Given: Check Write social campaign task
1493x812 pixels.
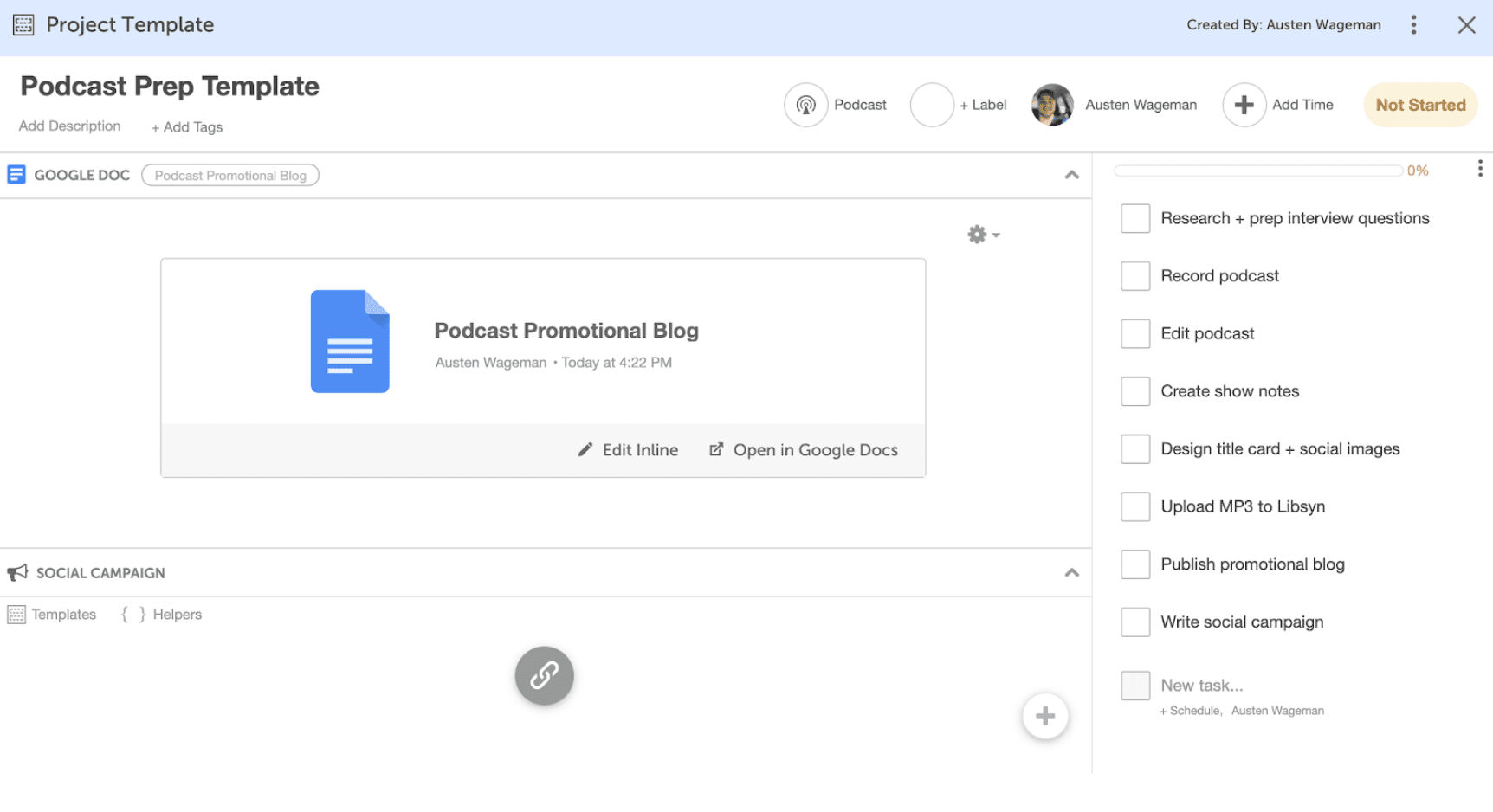Looking at the screenshot, I should tap(1135, 622).
